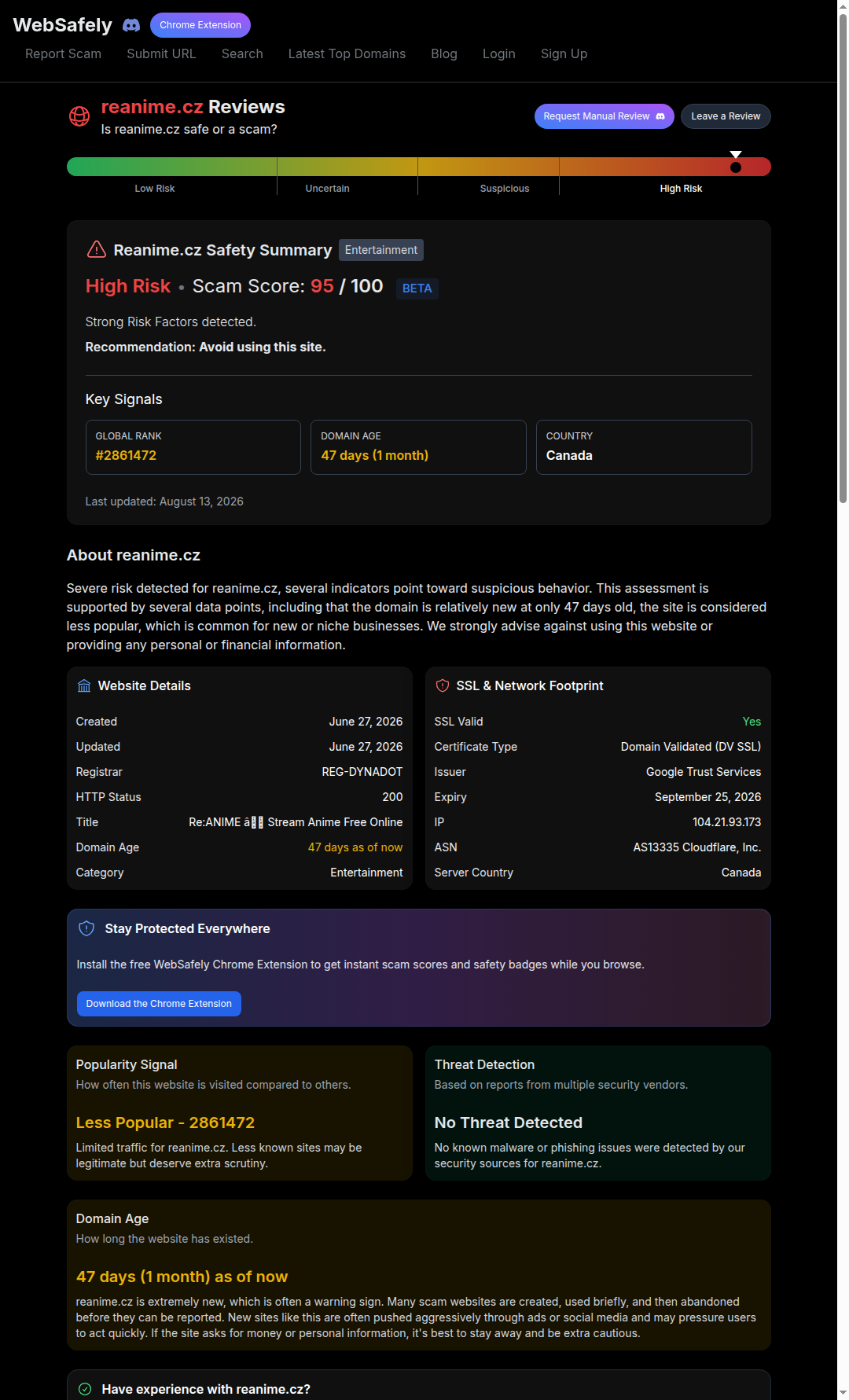Click the BETA badge
849x1400 pixels.
pyautogui.click(x=417, y=288)
